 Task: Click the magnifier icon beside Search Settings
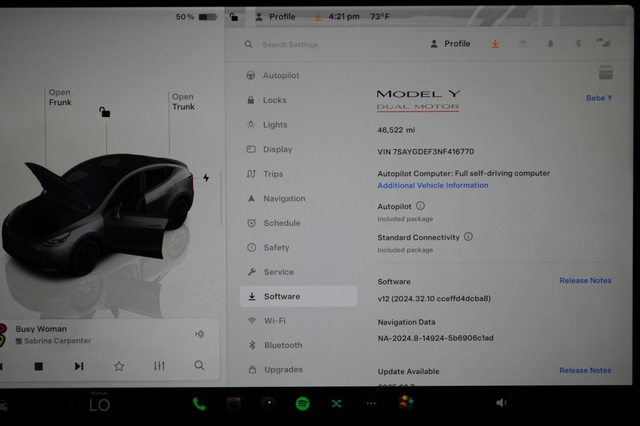[x=248, y=44]
